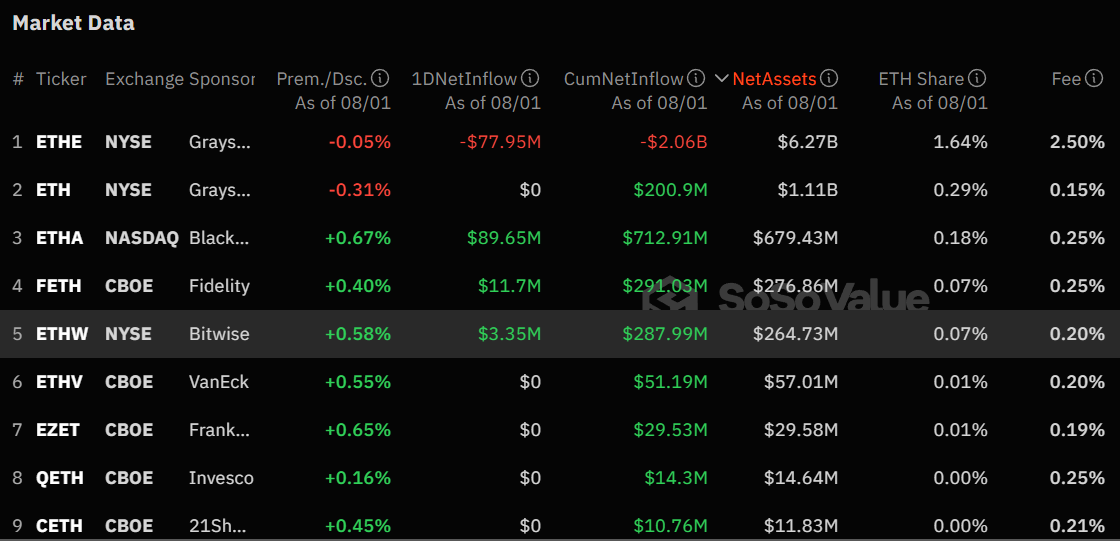Click the 2.50% fee value
The image size is (1120, 541).
[1077, 142]
